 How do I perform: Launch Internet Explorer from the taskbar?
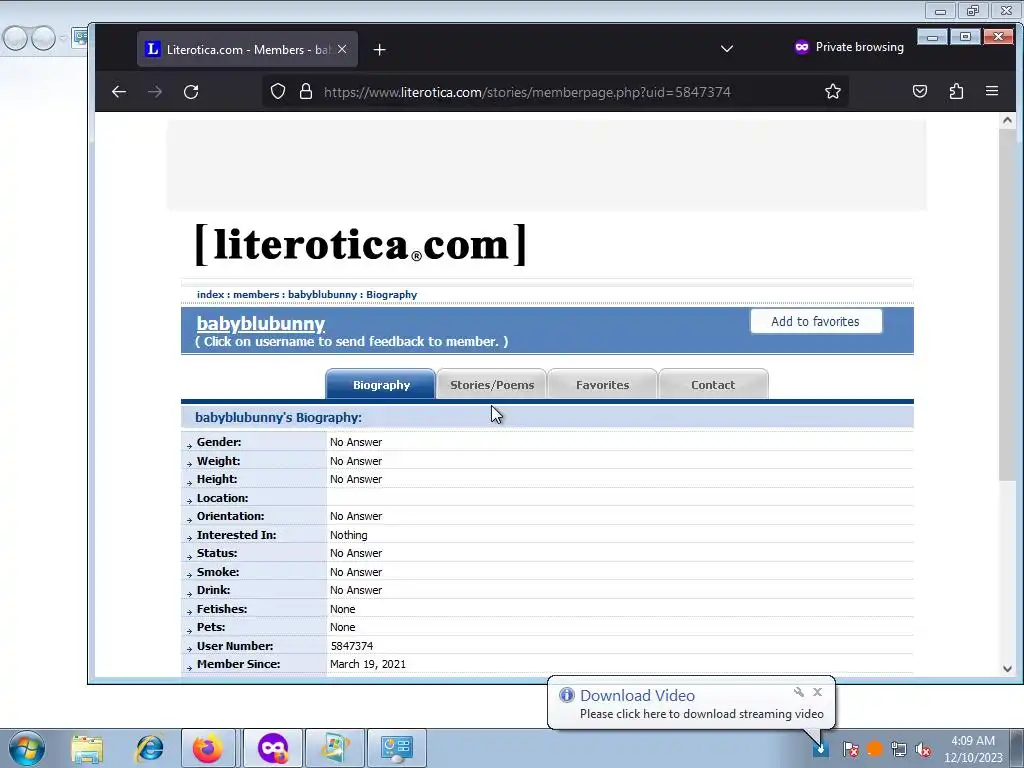pyautogui.click(x=150, y=748)
